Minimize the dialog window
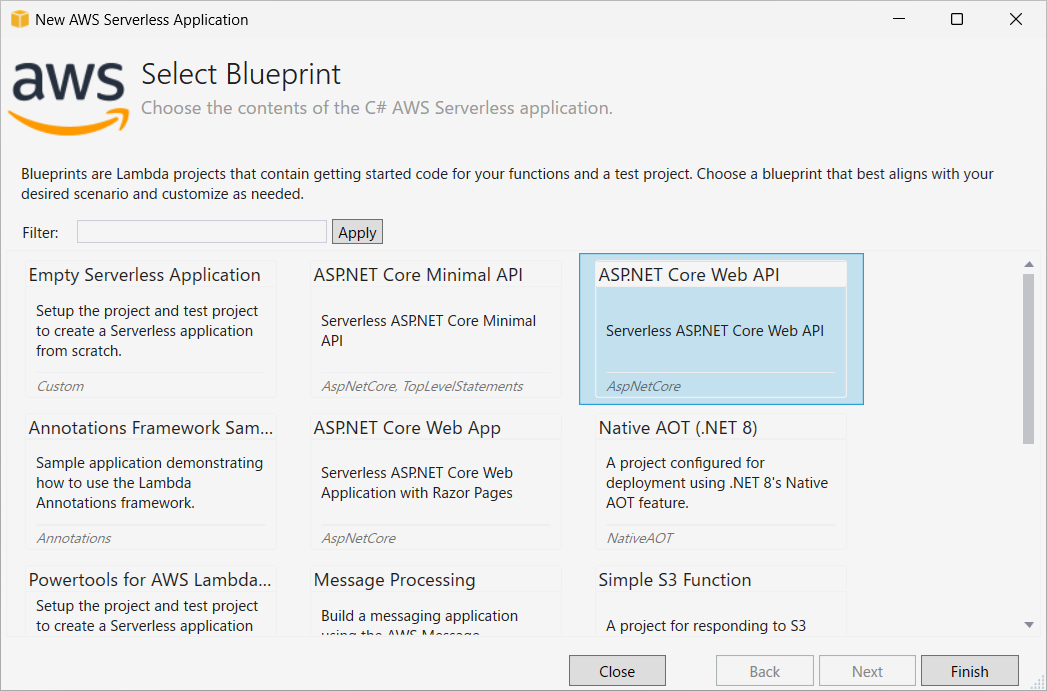Image resolution: width=1047 pixels, height=691 pixels. [x=899, y=19]
